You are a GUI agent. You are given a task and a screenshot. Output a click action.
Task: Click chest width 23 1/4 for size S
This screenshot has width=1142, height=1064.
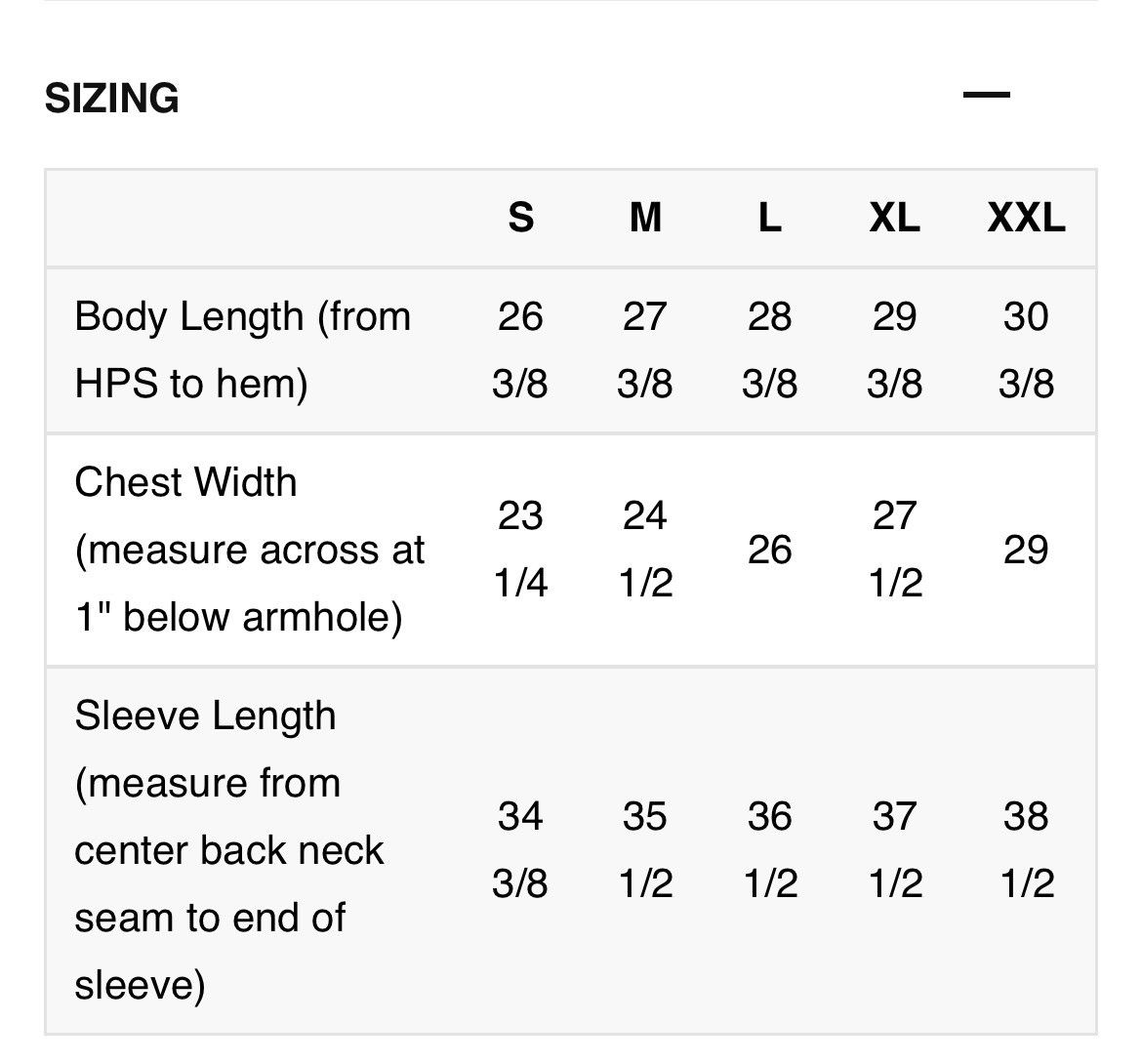click(520, 550)
